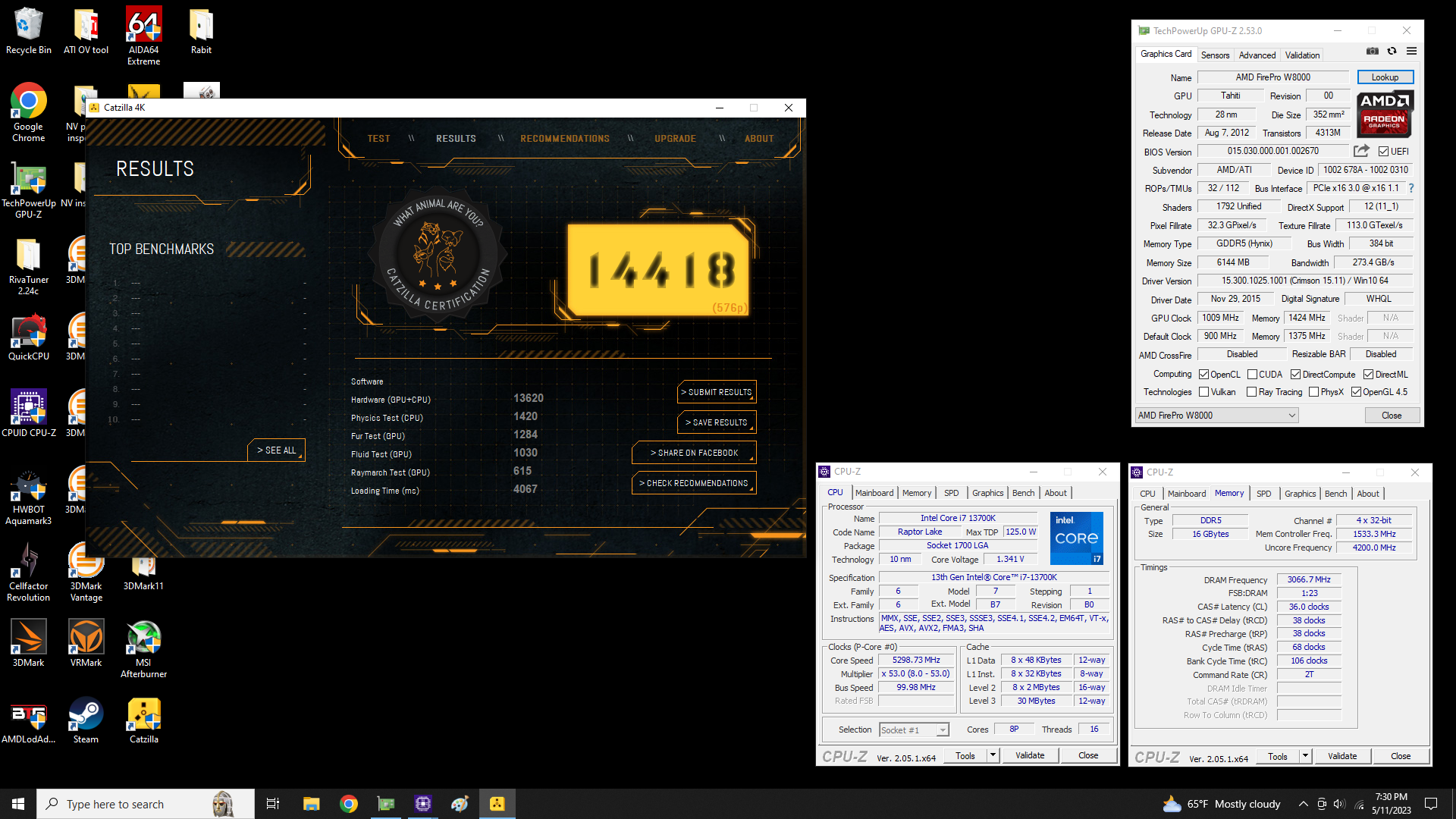Open SPD tab in right CPU-Z window
The height and width of the screenshot is (819, 1456).
point(1263,494)
